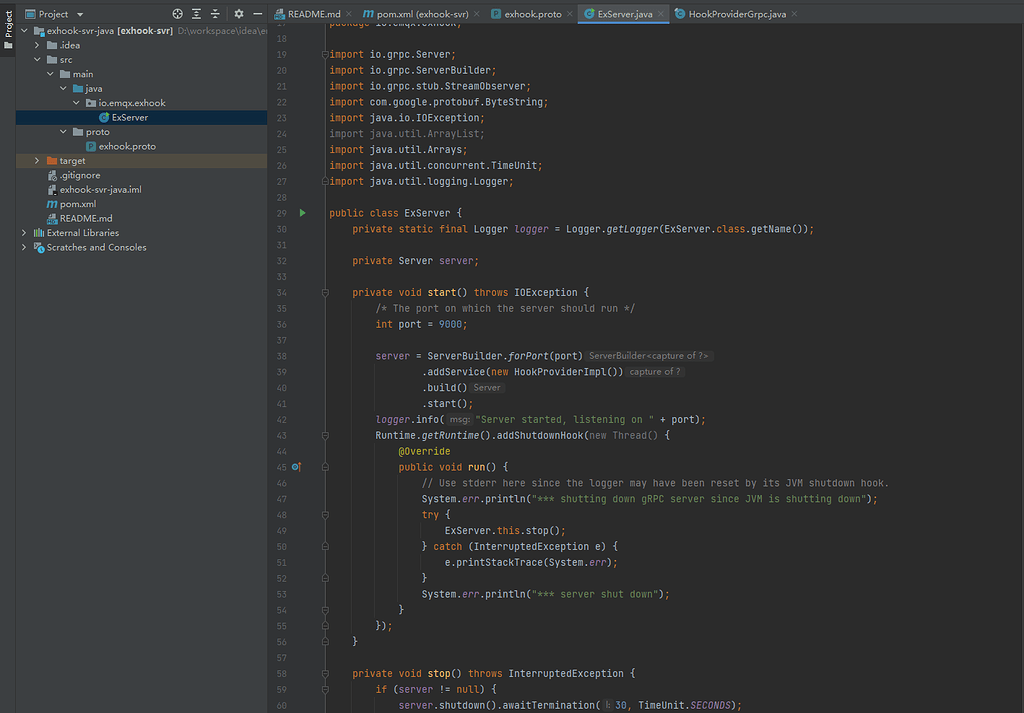Close the README.md editor tab
Image resolution: width=1024 pixels, height=713 pixels.
[x=349, y=14]
